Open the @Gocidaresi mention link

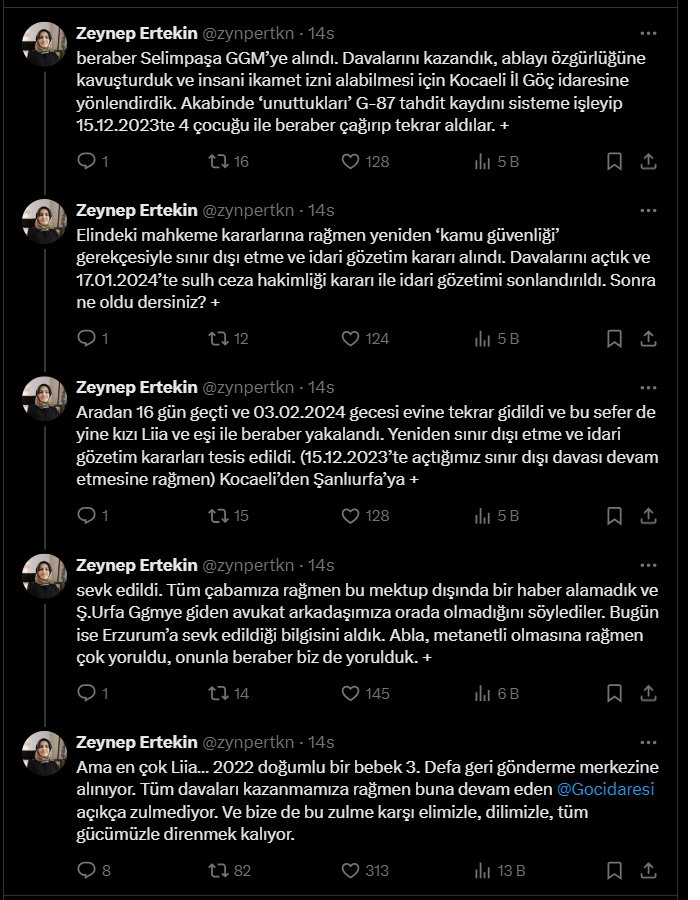click(597, 789)
